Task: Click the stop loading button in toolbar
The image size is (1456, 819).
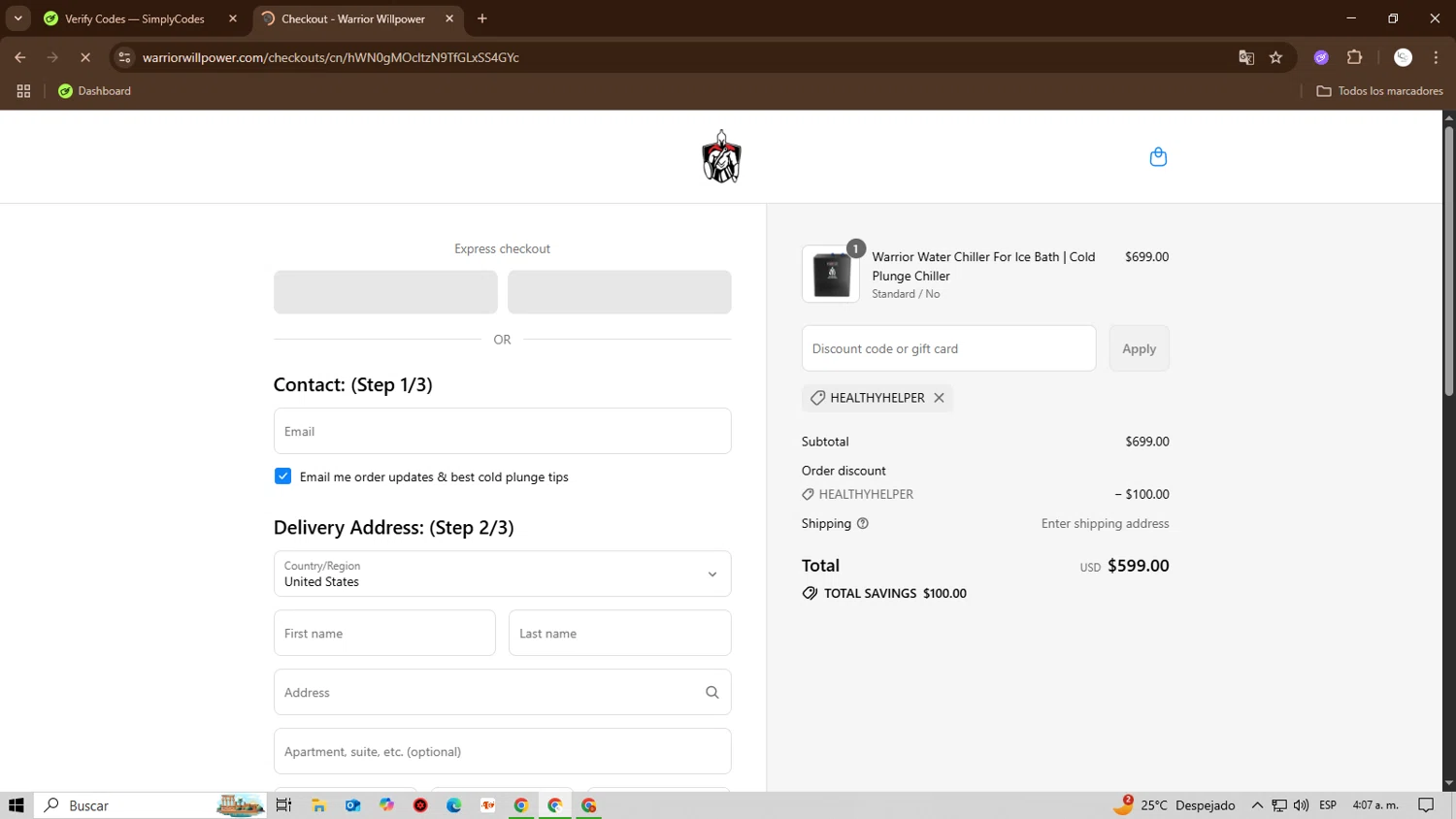Action: (85, 57)
